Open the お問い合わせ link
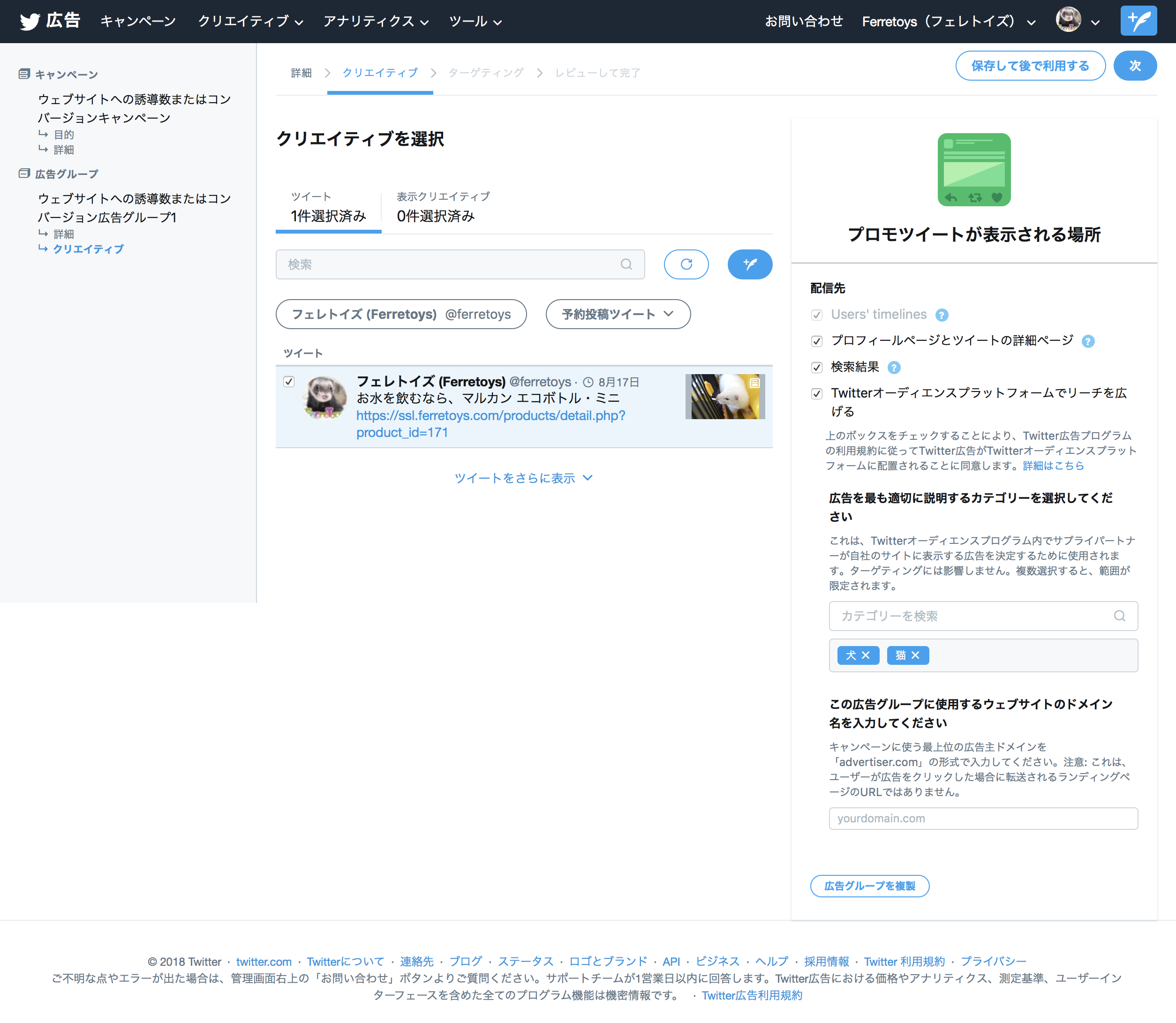This screenshot has width=1176, height=1023. point(803,22)
